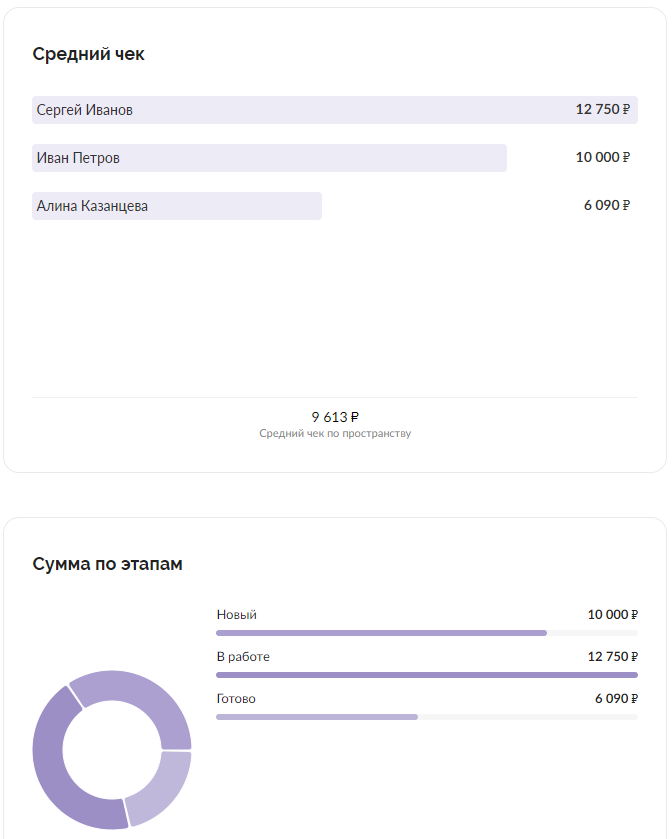Click the 6 090 ₽ amount for Алина Казанцева

(x=607, y=205)
